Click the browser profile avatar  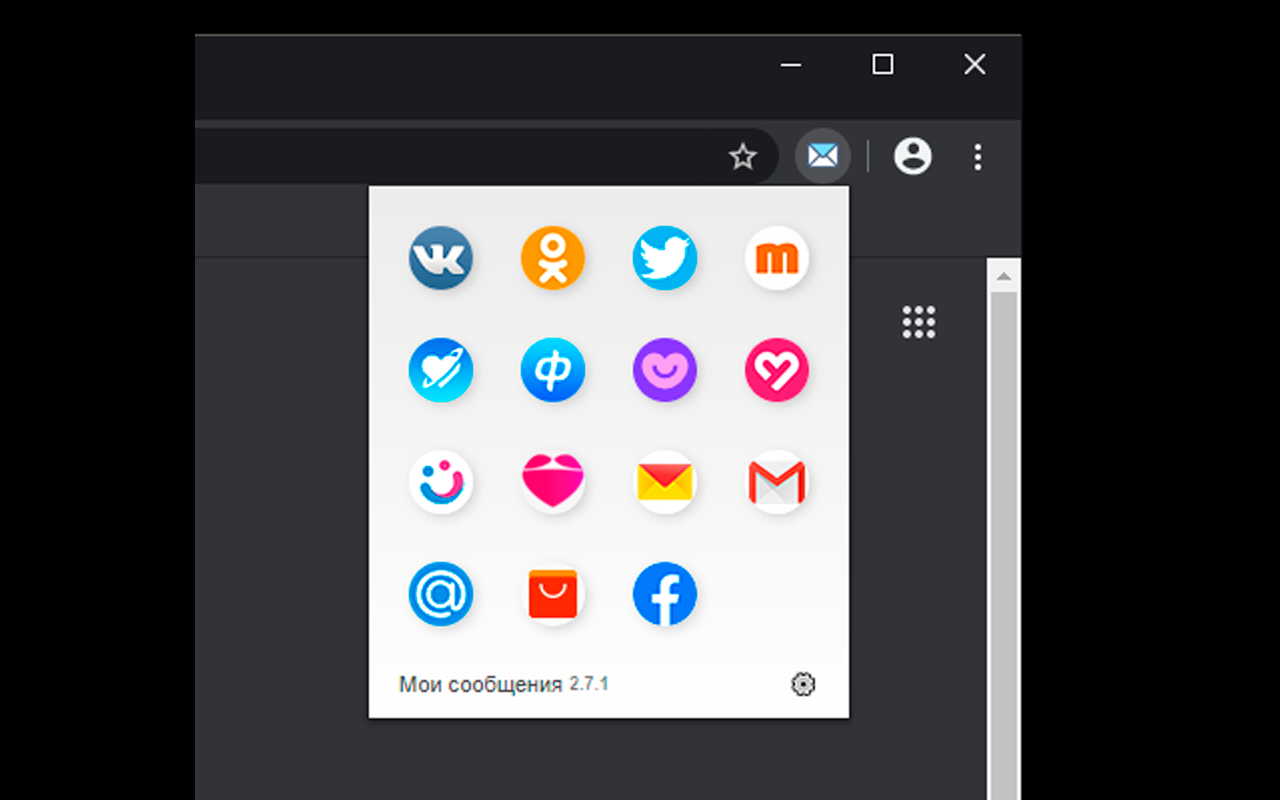point(912,156)
